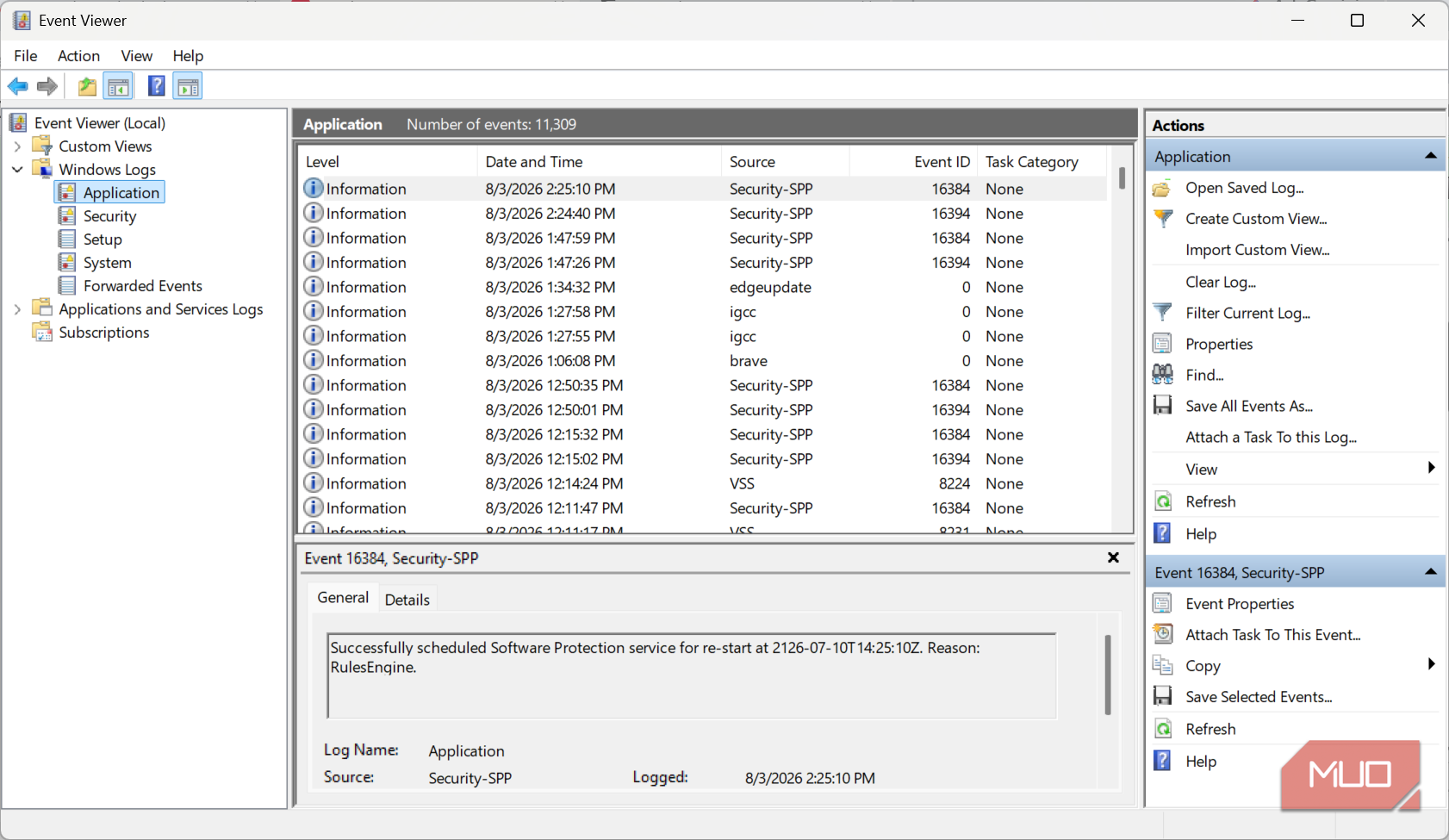
Task: Click the bottom Help item in Actions pane
Action: pos(1201,762)
